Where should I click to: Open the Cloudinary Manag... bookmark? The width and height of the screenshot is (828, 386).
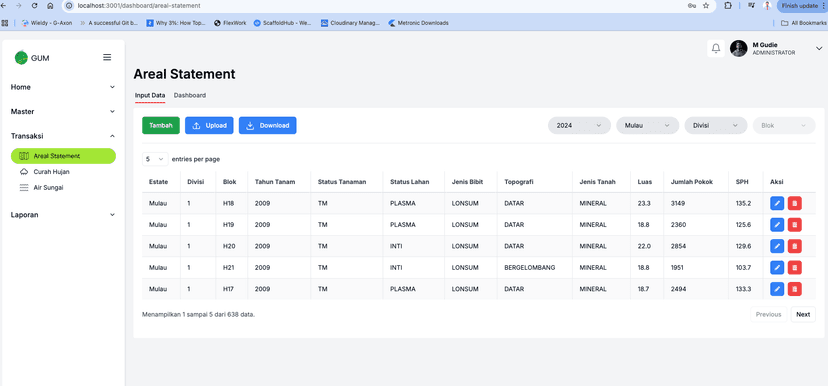[x=350, y=23]
